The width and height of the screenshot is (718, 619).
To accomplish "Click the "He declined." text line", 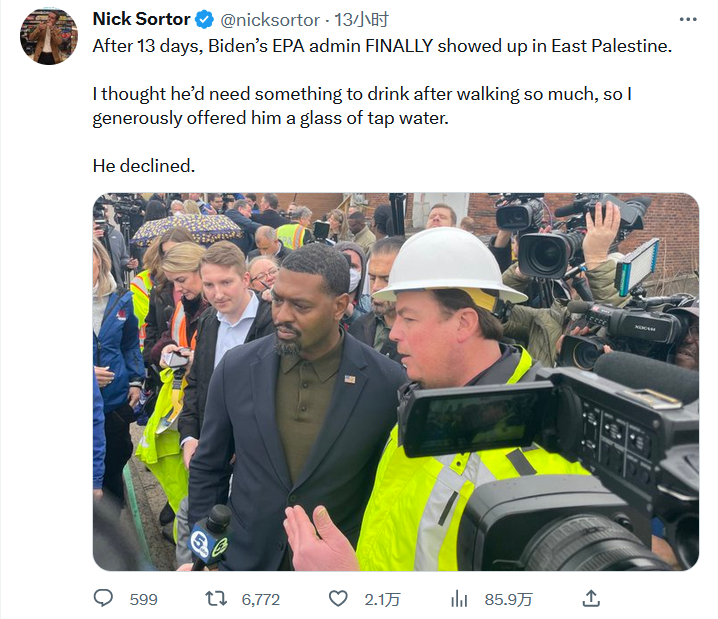I will coord(144,165).
